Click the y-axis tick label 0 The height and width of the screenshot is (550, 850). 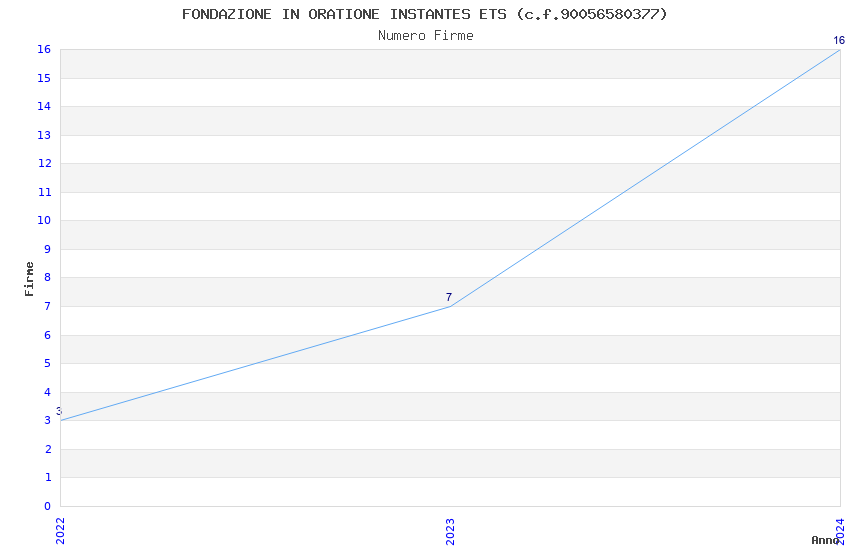(48, 506)
